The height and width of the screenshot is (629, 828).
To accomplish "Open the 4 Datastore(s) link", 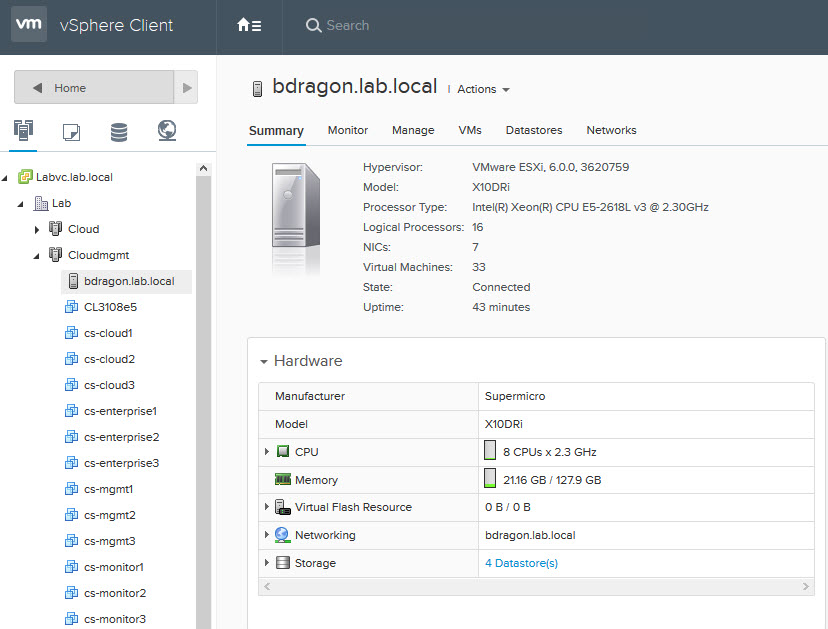I will click(x=519, y=562).
